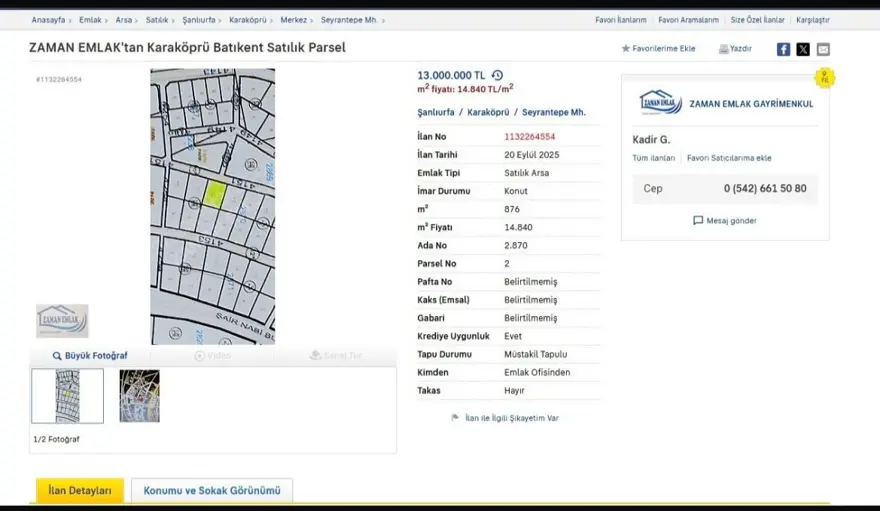The height and width of the screenshot is (511, 880).
Task: Click the complaint flag icon
Action: coord(455,418)
